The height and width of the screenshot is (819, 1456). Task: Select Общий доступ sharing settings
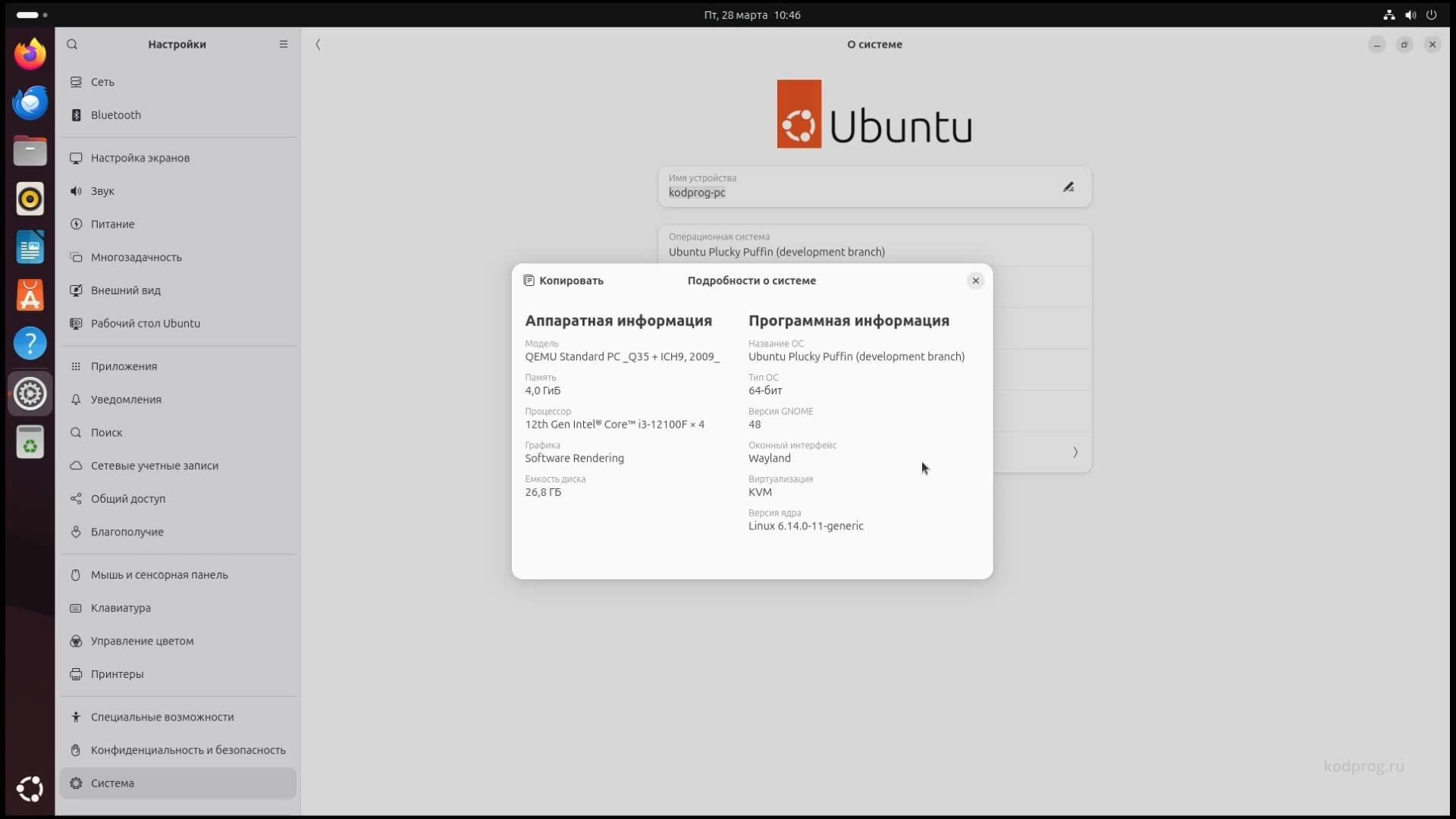pyautogui.click(x=178, y=499)
